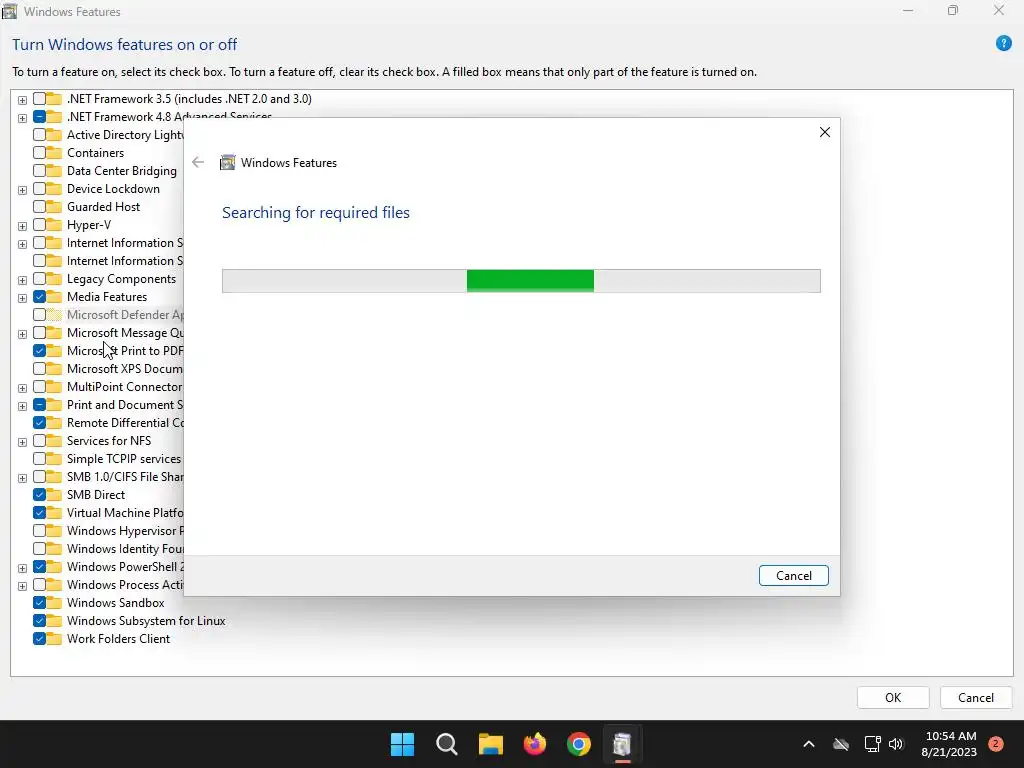Enable the .NET Framework 3.5 checkbox

[39, 99]
